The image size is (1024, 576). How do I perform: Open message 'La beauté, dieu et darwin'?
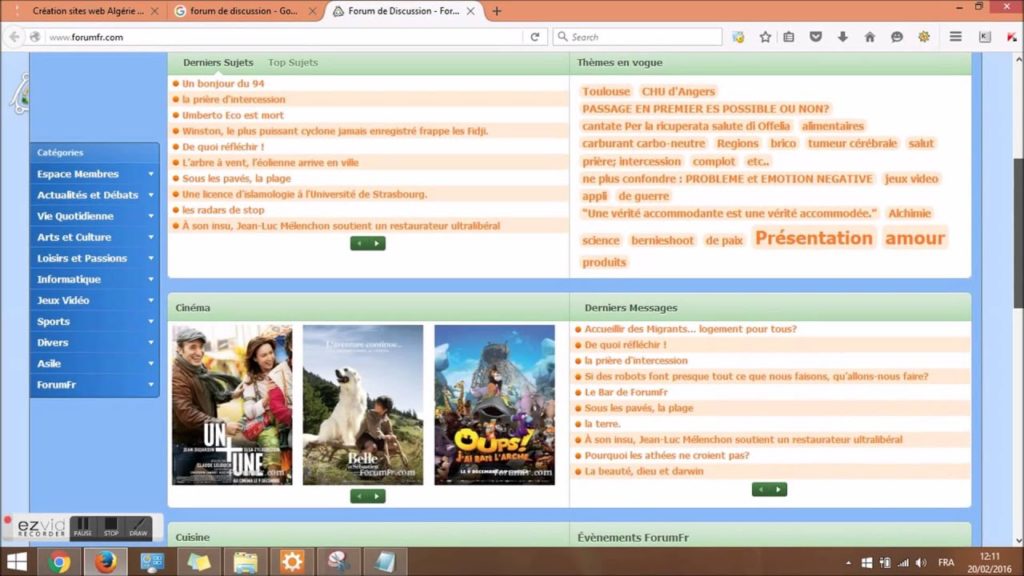(644, 472)
